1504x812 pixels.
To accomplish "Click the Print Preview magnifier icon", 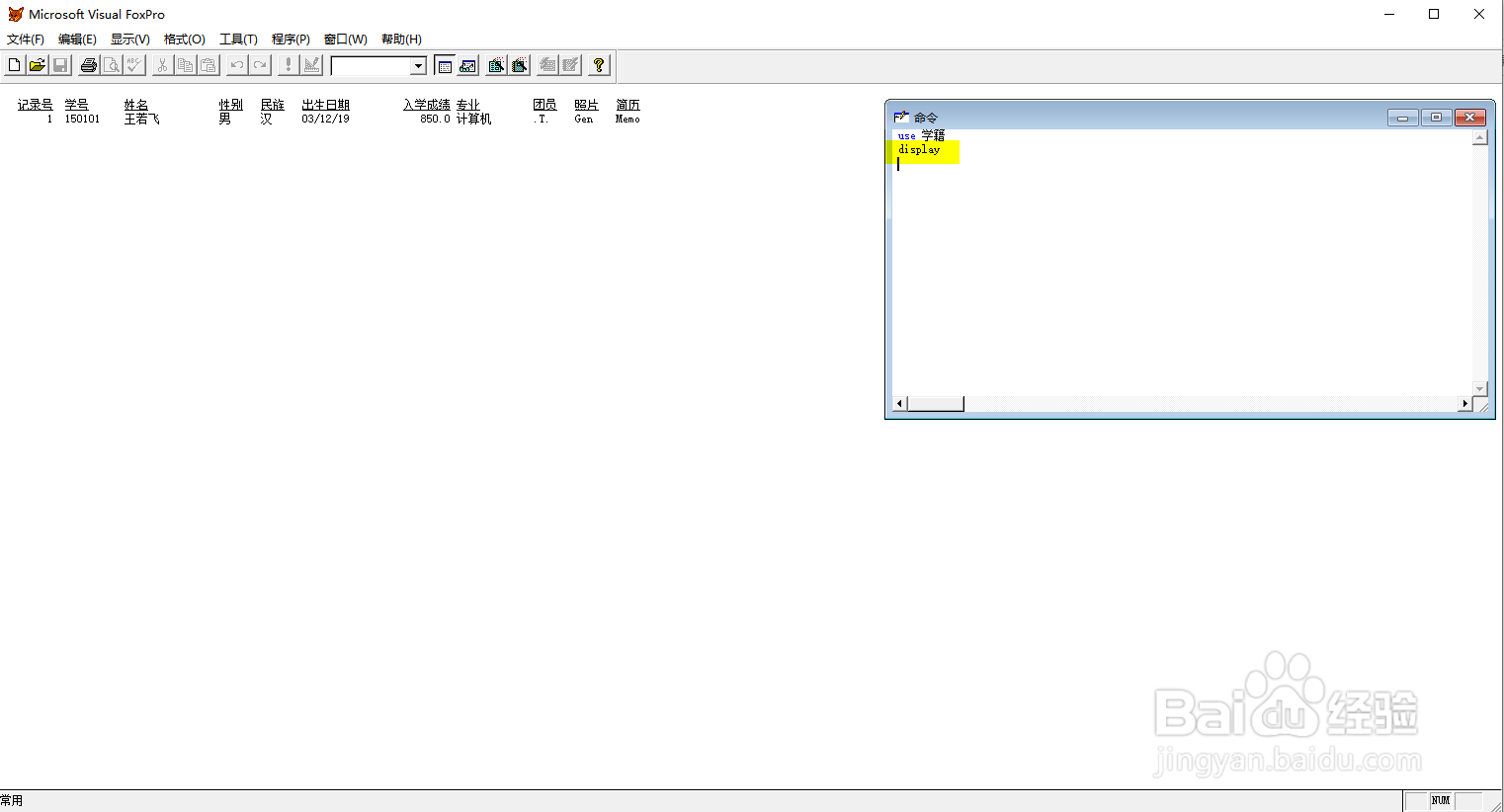I will [112, 65].
